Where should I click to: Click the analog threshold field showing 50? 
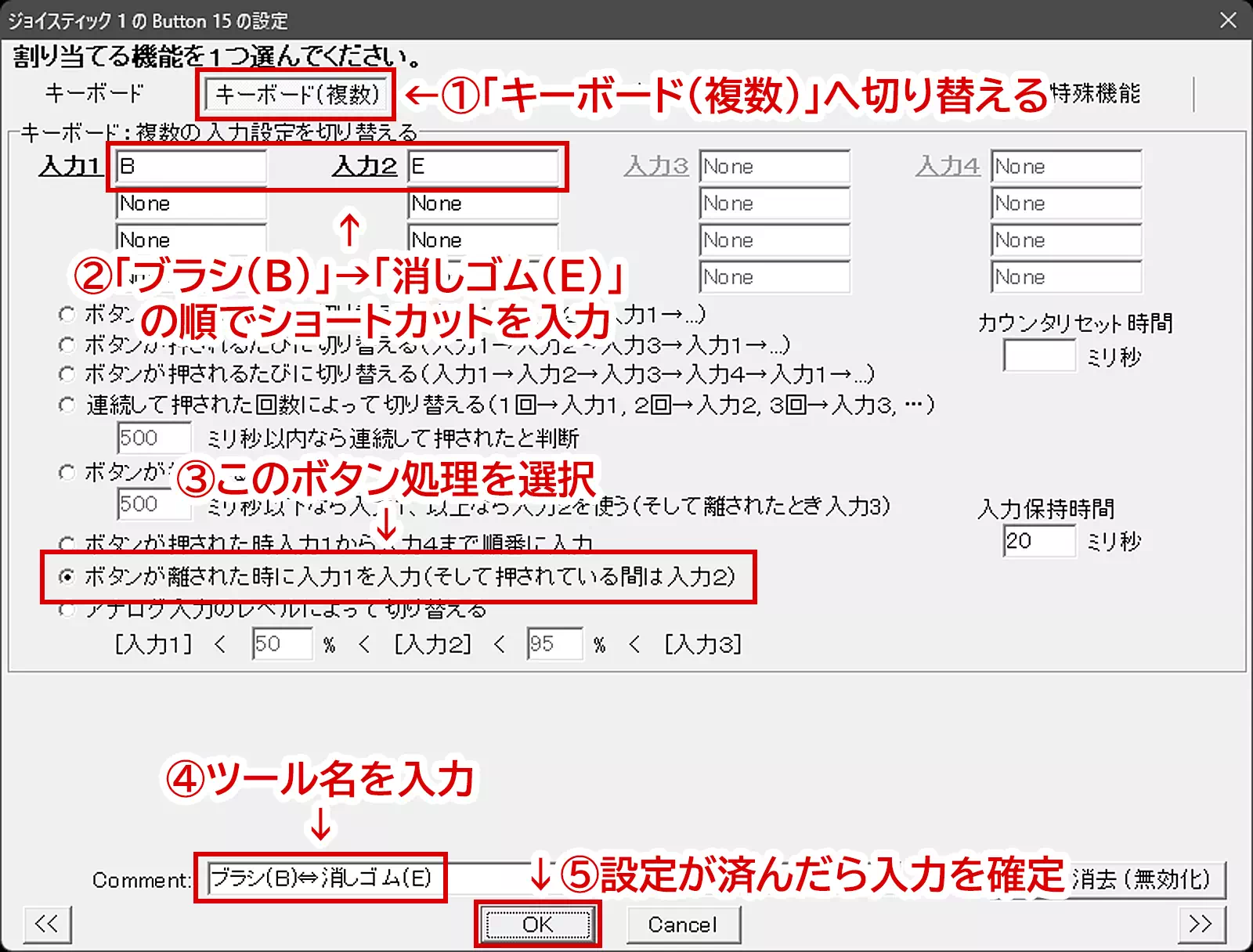[282, 644]
